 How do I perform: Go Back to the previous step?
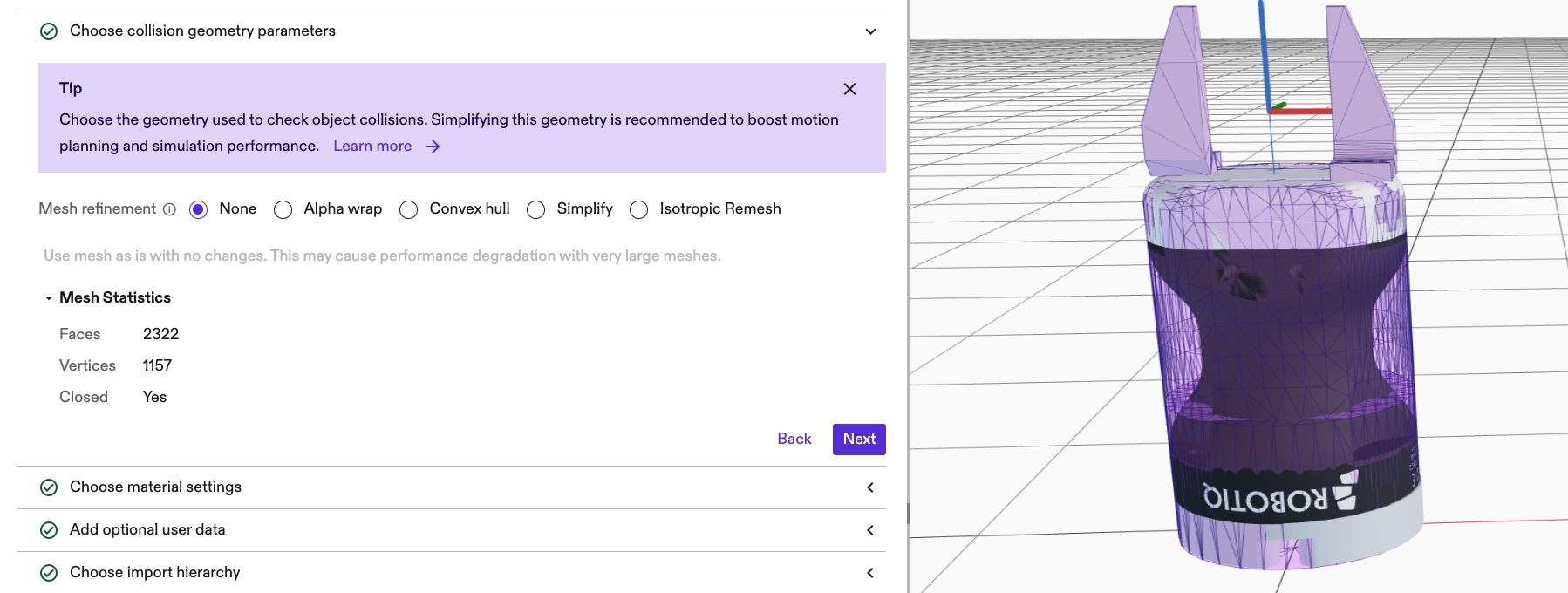pyautogui.click(x=794, y=440)
